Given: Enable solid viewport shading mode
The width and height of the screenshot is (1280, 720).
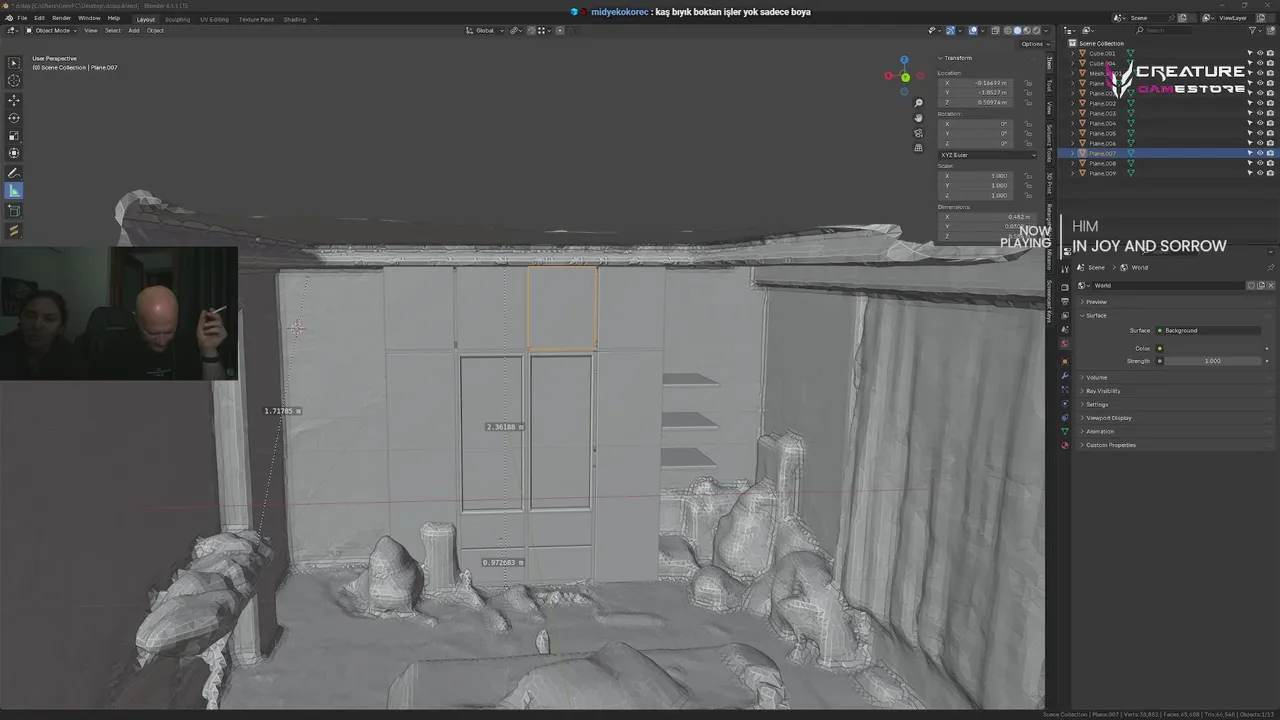Looking at the screenshot, I should pyautogui.click(x=1018, y=30).
